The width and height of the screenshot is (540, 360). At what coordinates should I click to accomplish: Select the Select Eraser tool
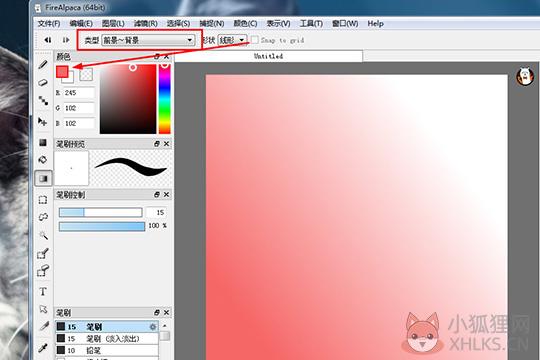[x=43, y=271]
